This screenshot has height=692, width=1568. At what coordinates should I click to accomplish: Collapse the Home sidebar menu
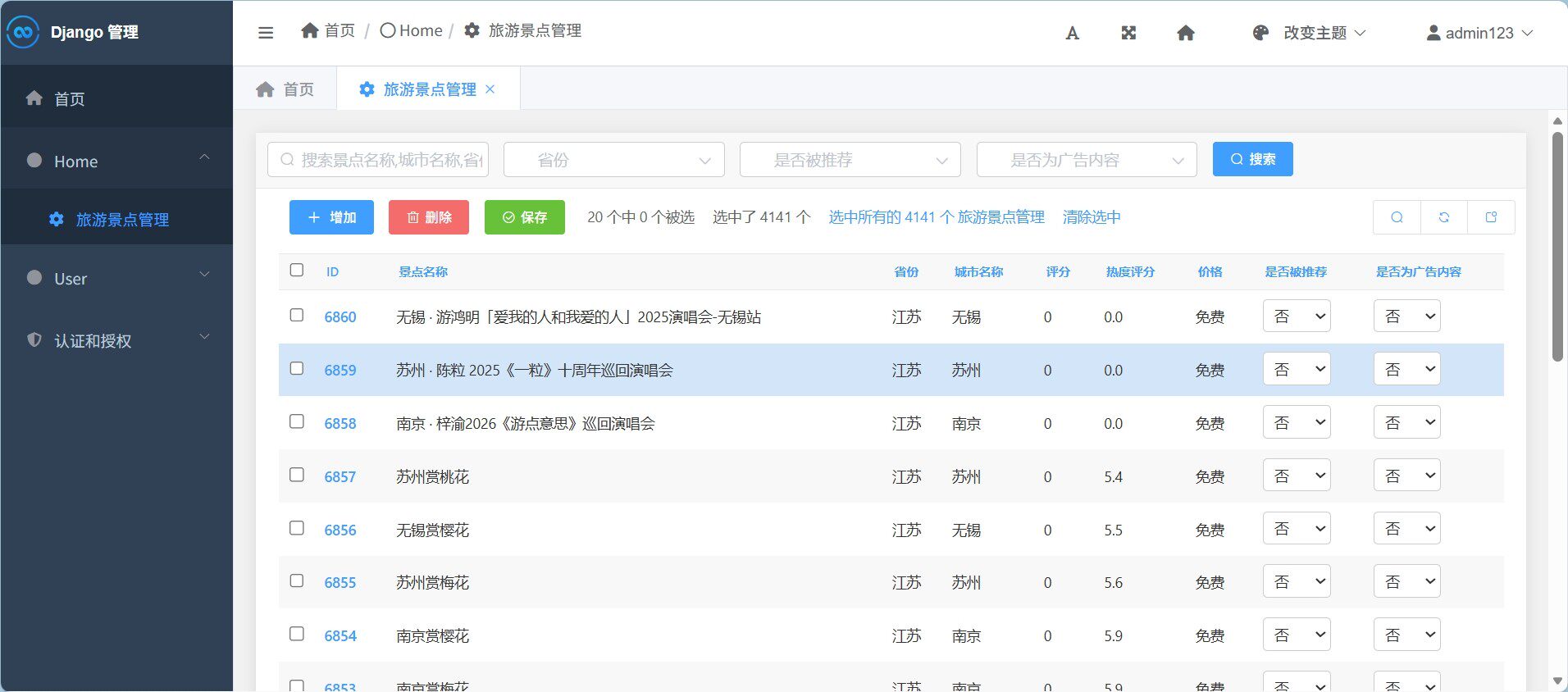(116, 161)
